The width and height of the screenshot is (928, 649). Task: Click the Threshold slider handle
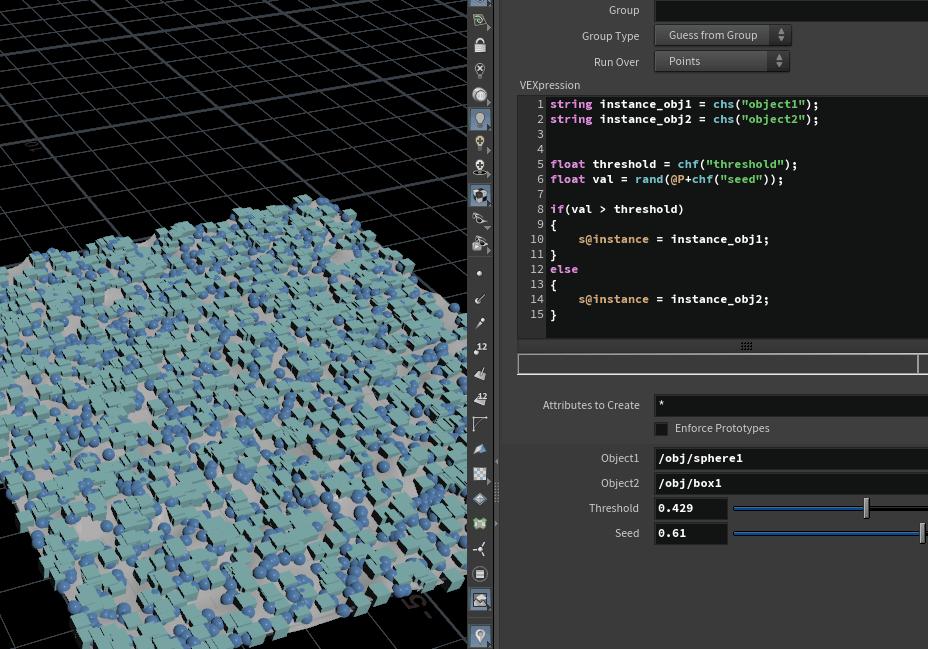866,508
